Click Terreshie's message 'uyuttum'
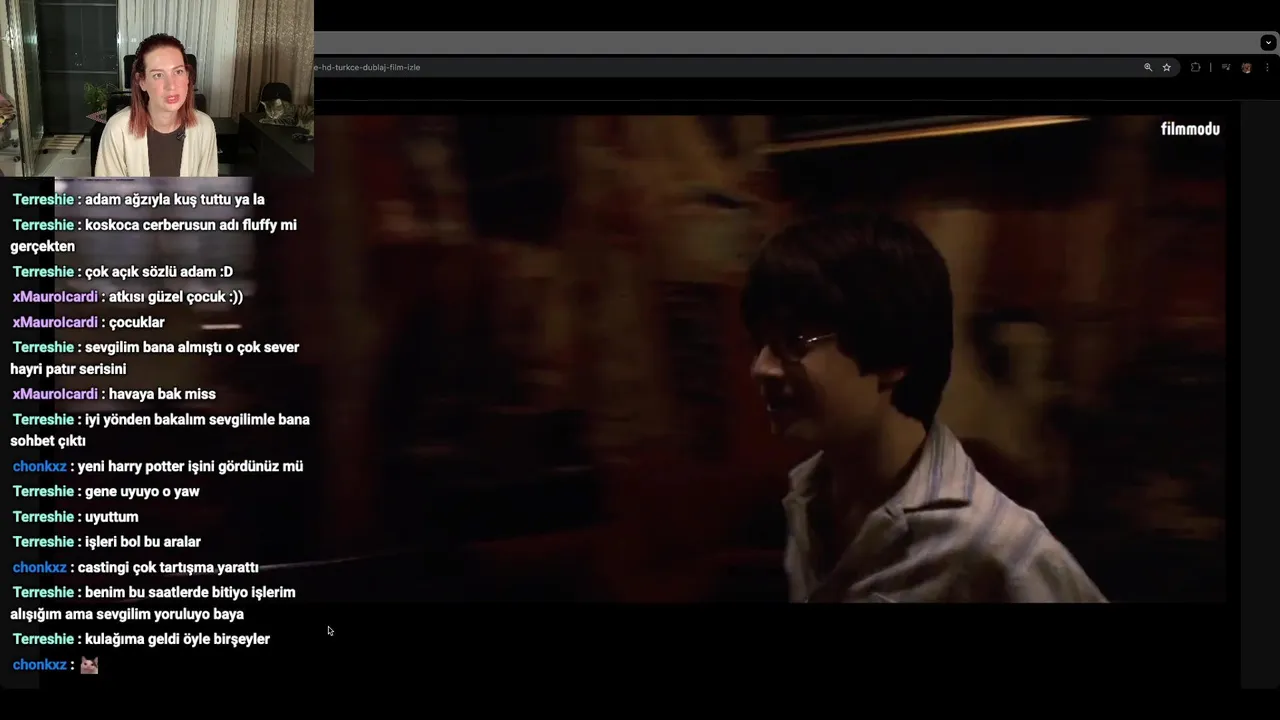 (111, 517)
